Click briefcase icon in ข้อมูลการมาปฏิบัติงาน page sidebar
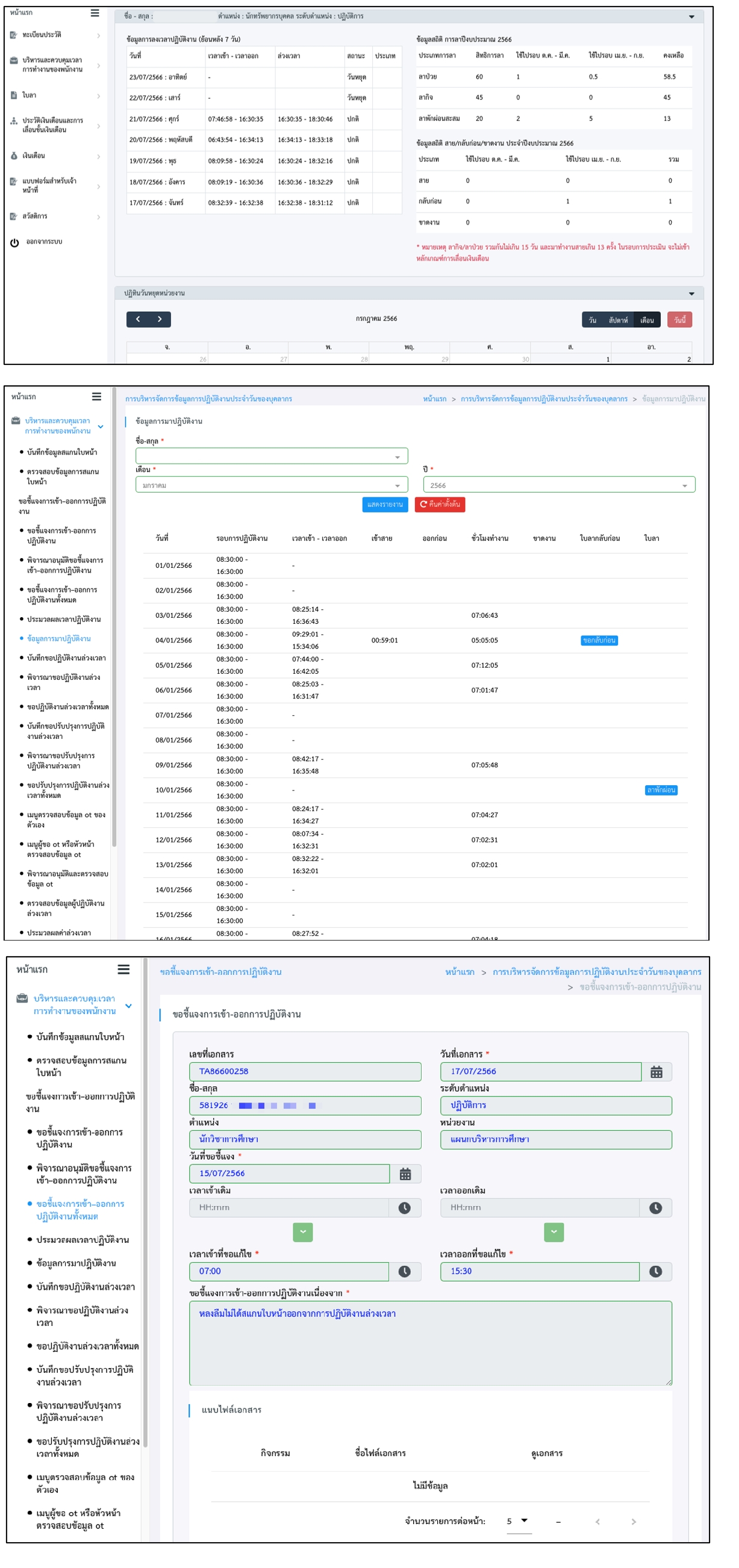 tap(16, 421)
